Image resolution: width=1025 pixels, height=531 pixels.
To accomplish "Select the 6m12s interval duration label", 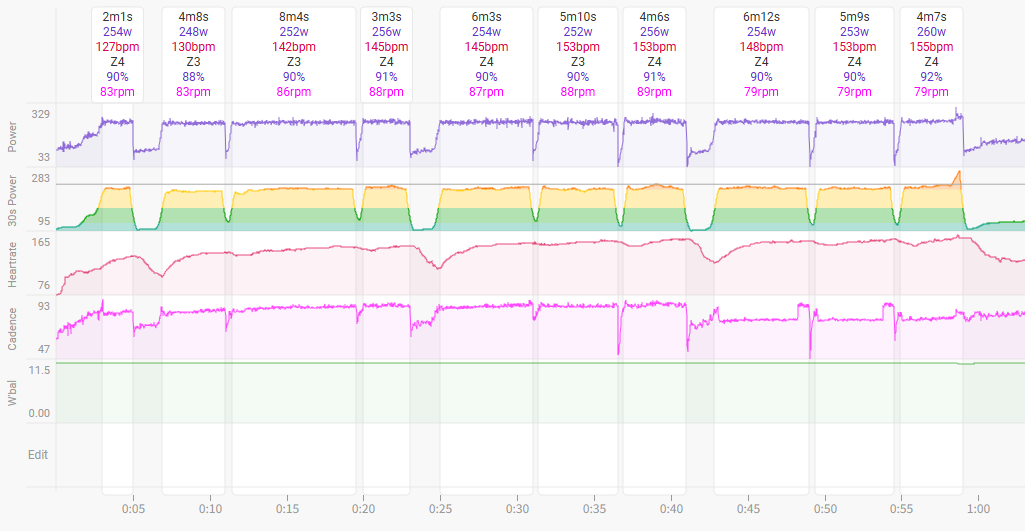I will tap(762, 16).
